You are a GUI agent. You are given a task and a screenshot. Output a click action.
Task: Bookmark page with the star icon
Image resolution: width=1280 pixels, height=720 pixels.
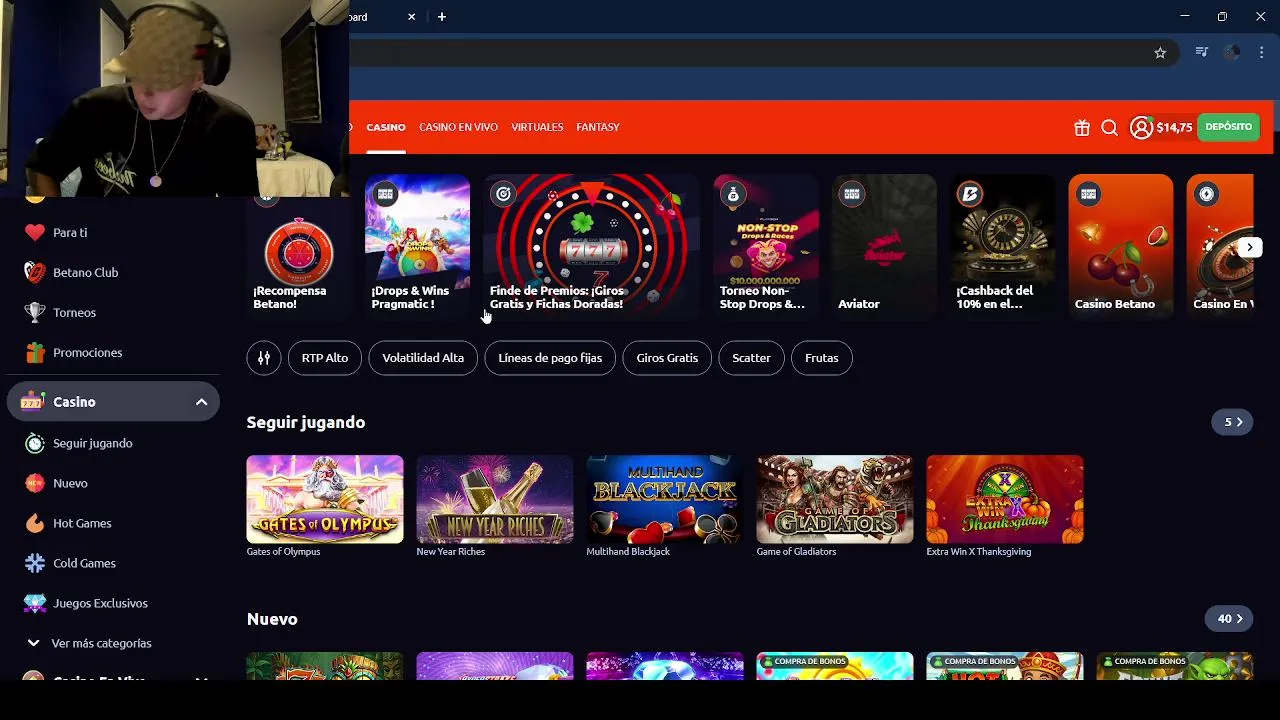tap(1160, 53)
